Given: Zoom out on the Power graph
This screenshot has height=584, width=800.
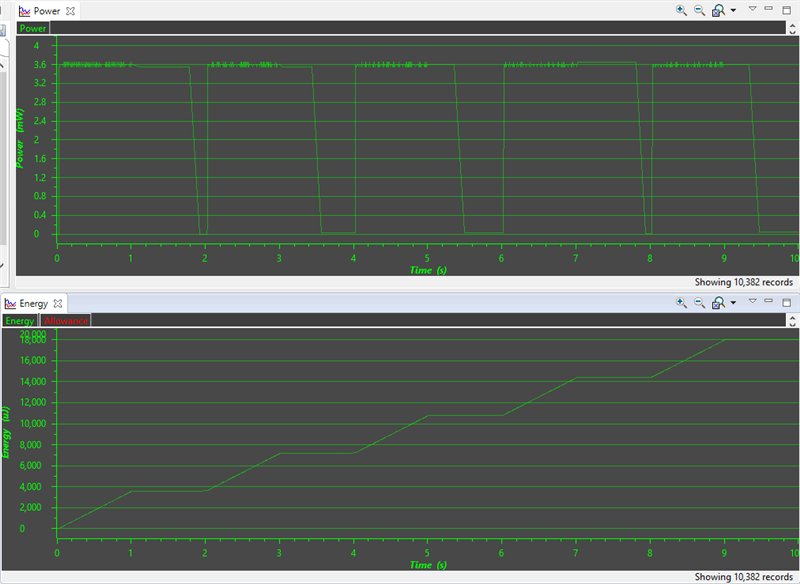Looking at the screenshot, I should (x=699, y=10).
